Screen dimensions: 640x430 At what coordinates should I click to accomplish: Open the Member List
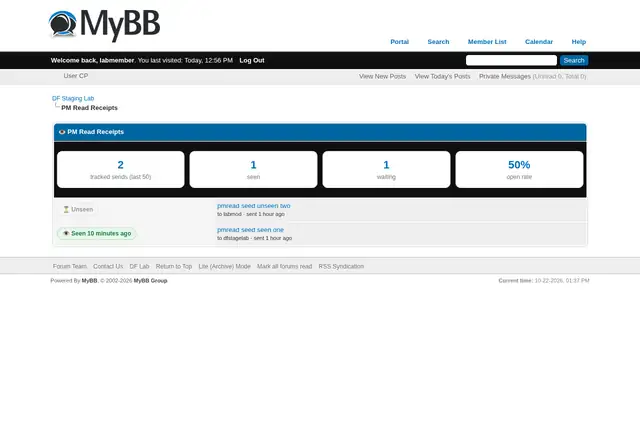point(487,42)
